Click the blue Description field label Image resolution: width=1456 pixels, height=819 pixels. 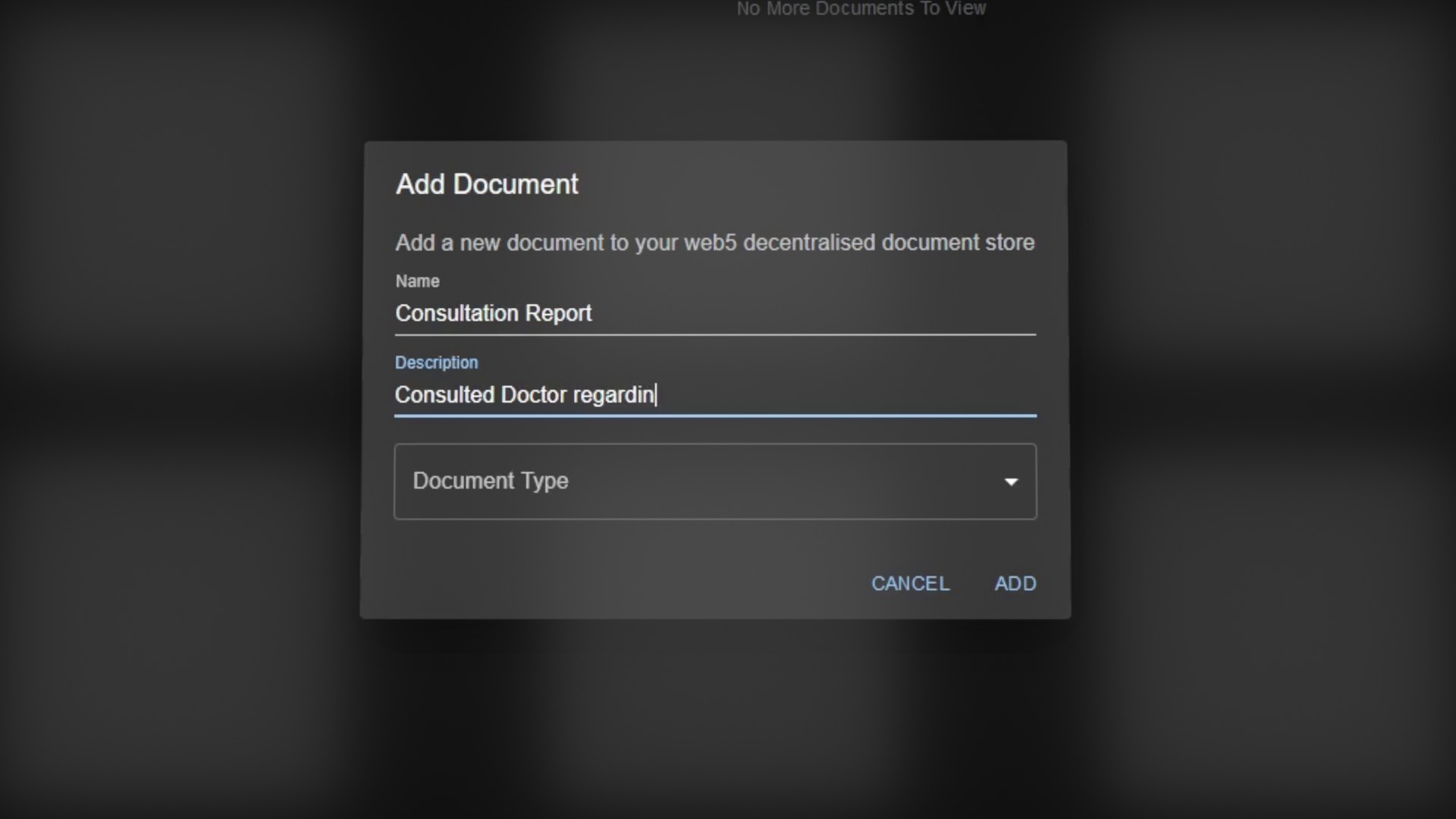coord(436,362)
